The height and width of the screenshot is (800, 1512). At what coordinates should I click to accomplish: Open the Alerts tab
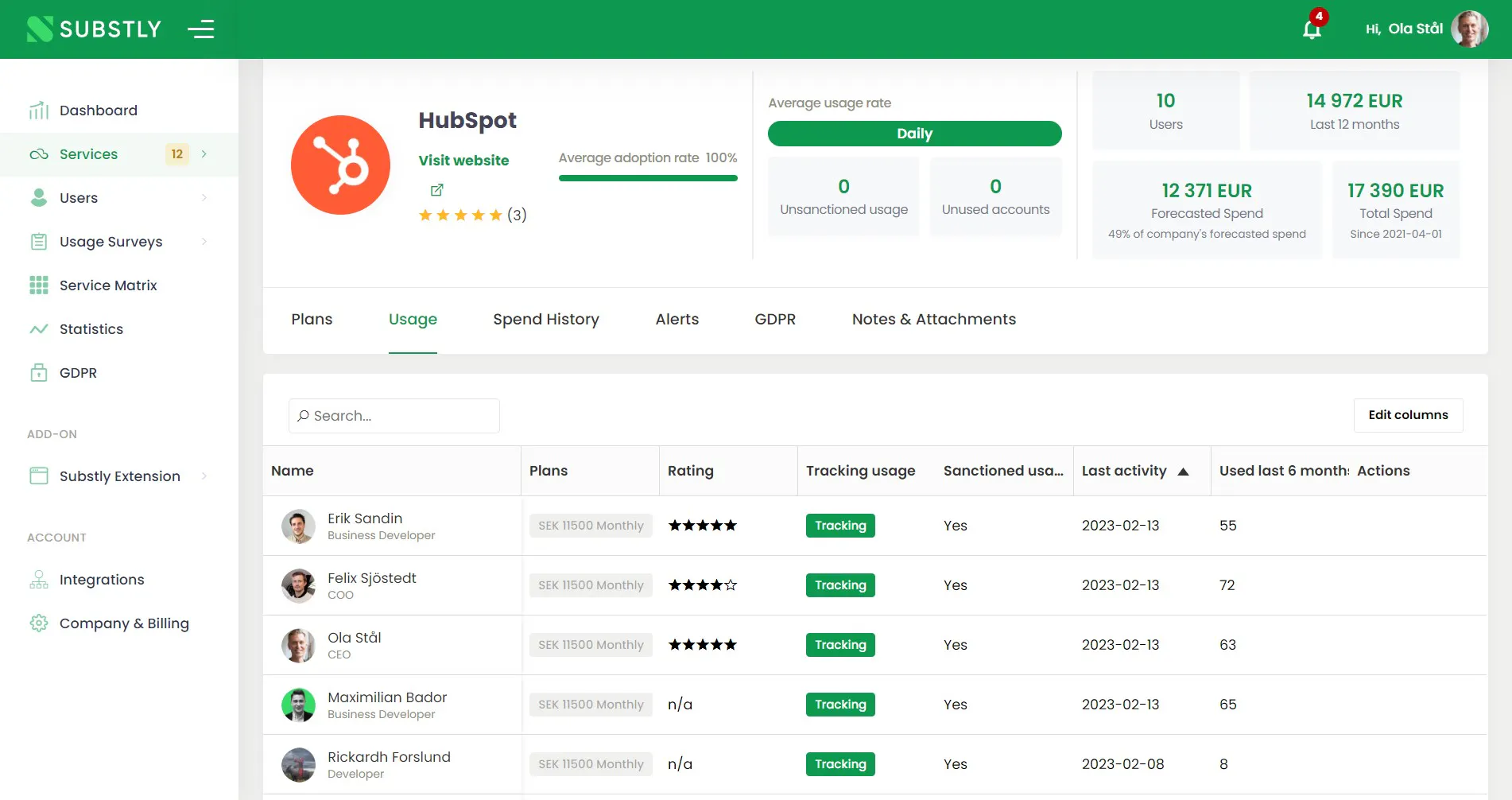point(677,320)
